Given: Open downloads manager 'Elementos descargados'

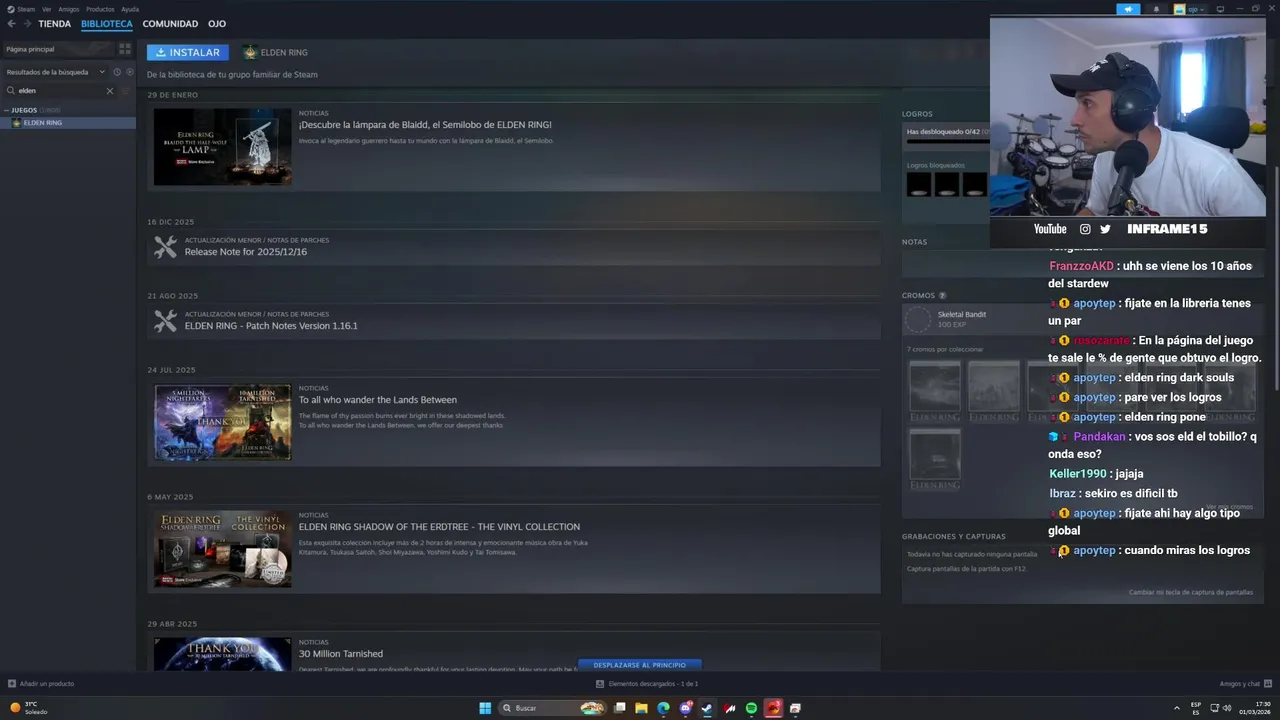Looking at the screenshot, I should [647, 684].
